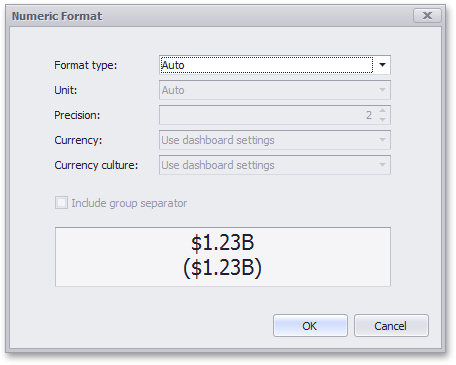
Task: Confirm with the OK button
Action: 310,326
